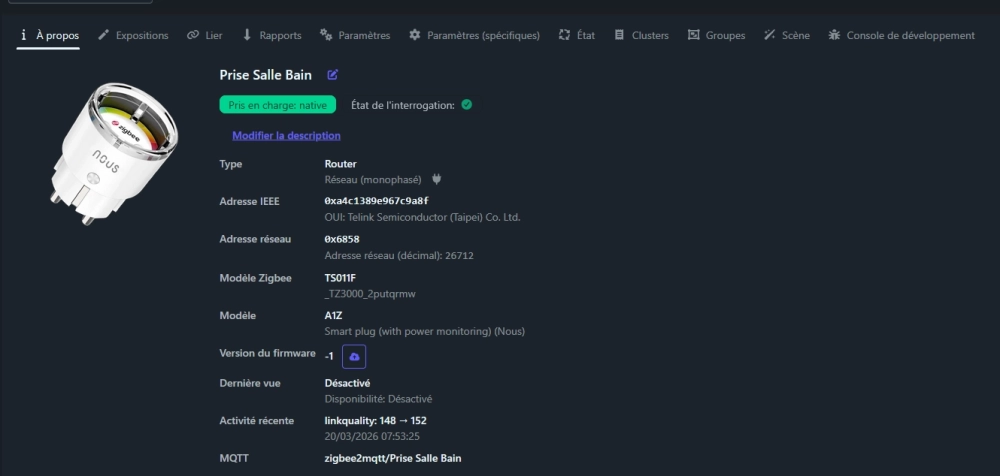This screenshot has width=1000, height=476.
Task: Open the Lier tab
Action: (x=205, y=36)
